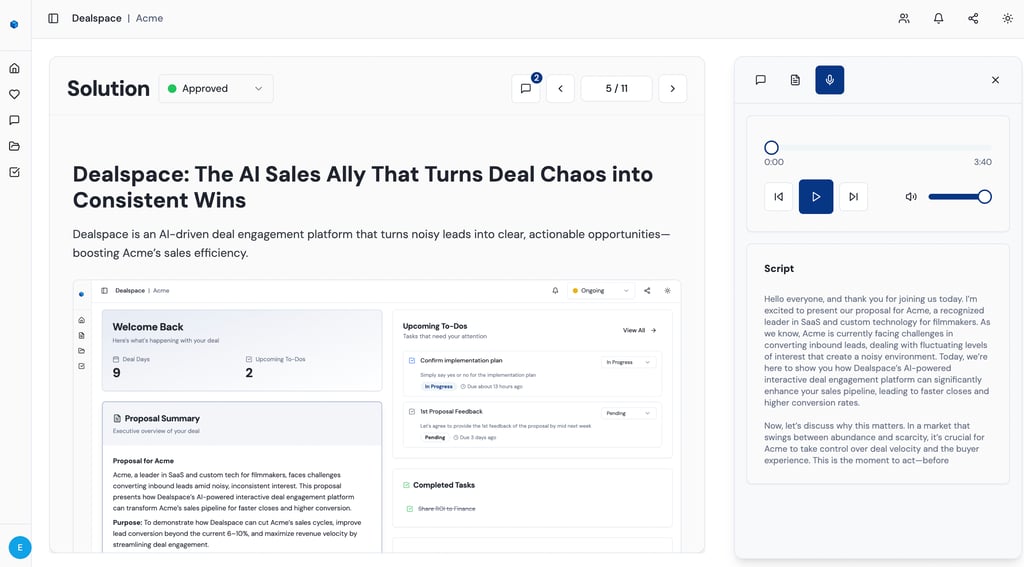
Task: Open the Approved status dropdown
Action: click(216, 88)
